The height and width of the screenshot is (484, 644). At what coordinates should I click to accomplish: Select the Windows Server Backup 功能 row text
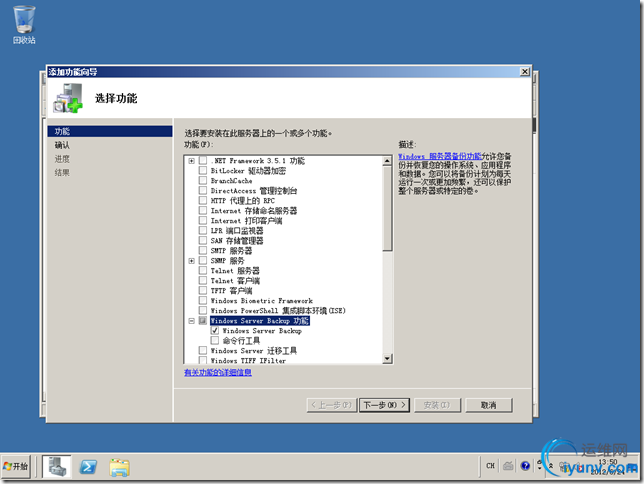click(260, 320)
